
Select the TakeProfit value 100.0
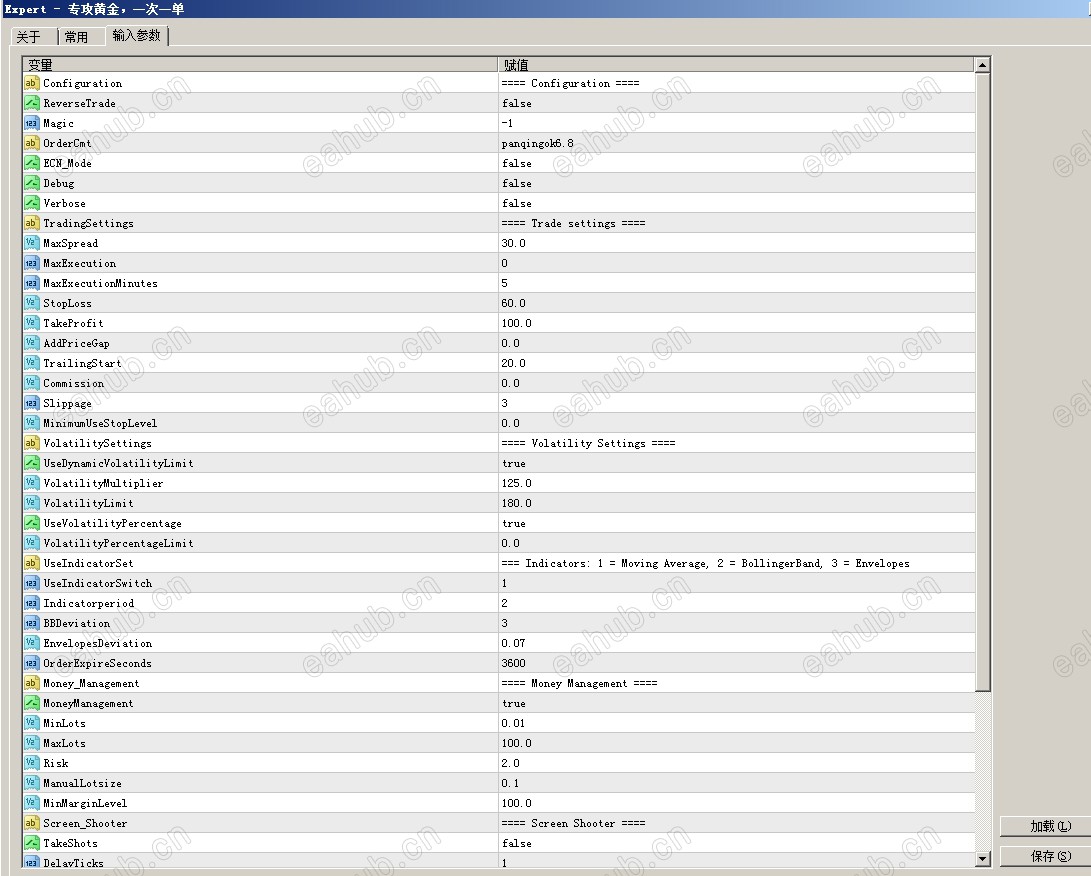(516, 324)
